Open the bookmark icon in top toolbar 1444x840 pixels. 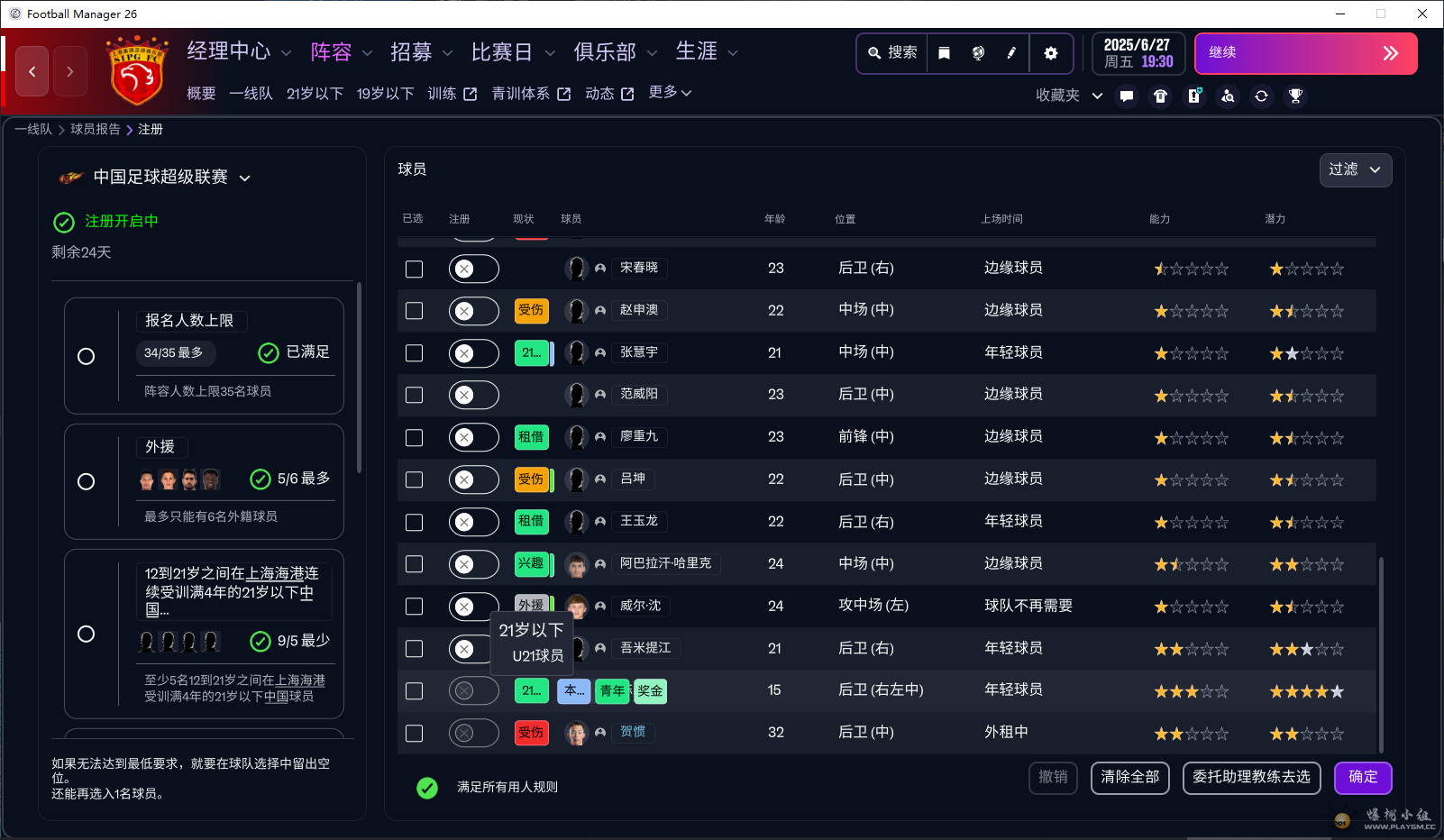click(944, 53)
